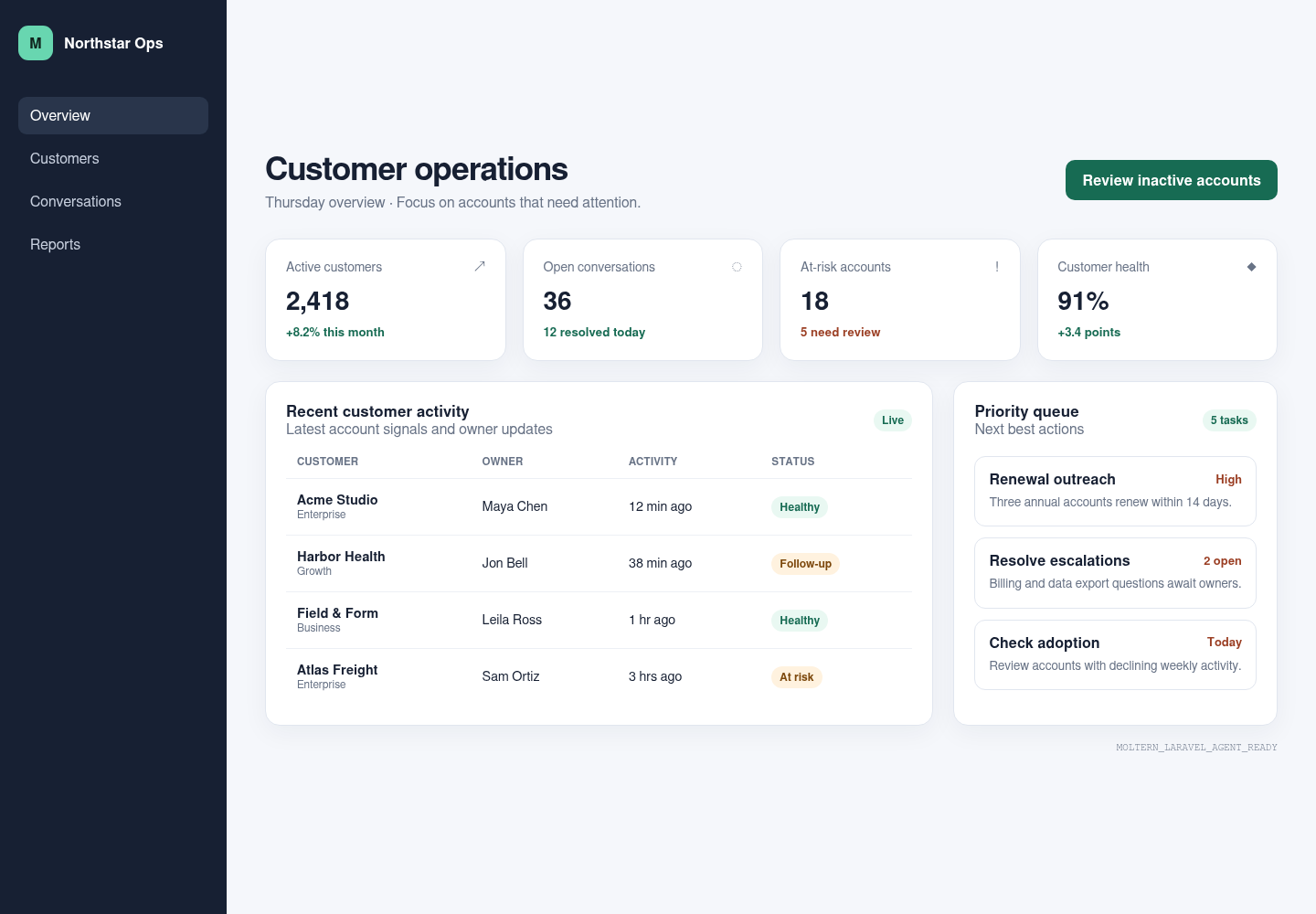The width and height of the screenshot is (1316, 914).
Task: Click the 5 tasks badge in Priority queue
Action: 1229,420
